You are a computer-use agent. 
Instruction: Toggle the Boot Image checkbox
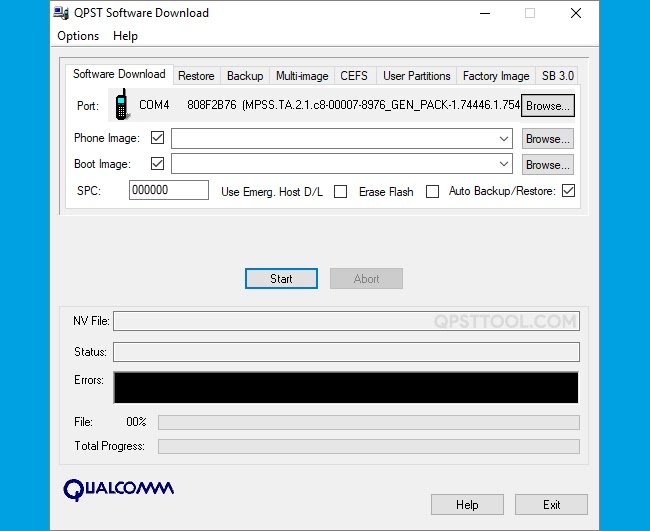coord(158,163)
